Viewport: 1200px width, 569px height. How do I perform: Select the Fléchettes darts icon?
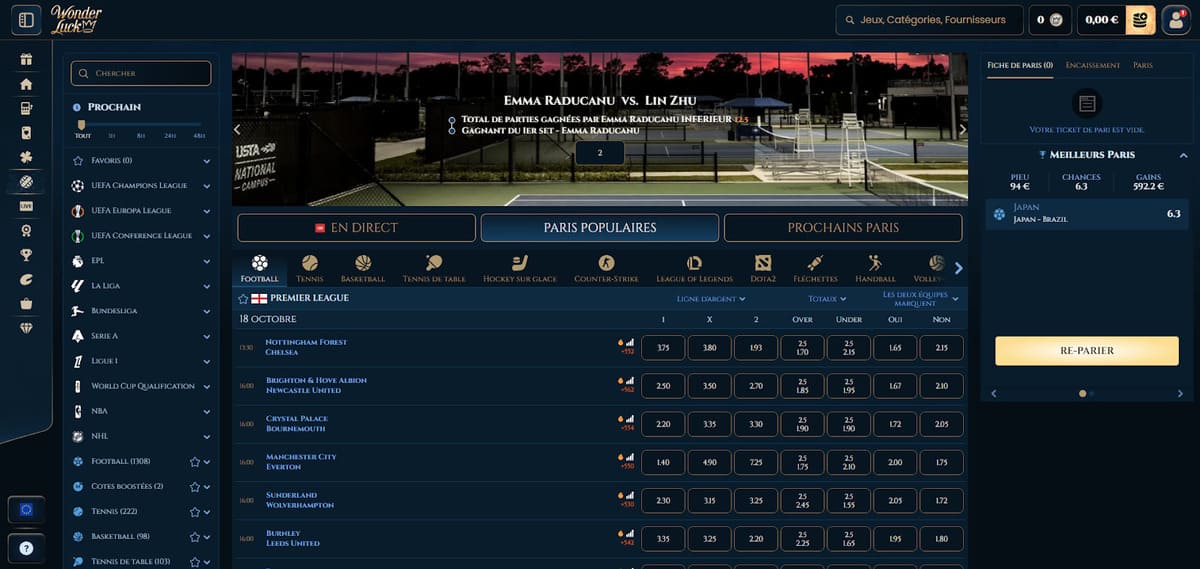coord(815,268)
